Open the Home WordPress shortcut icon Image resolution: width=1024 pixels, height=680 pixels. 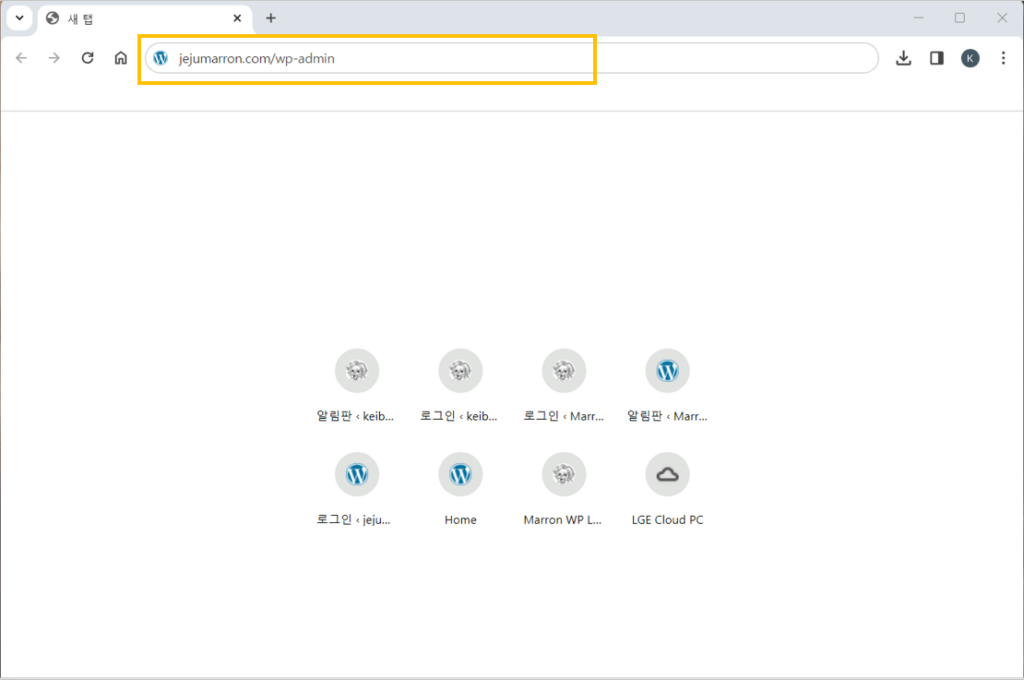click(x=460, y=474)
